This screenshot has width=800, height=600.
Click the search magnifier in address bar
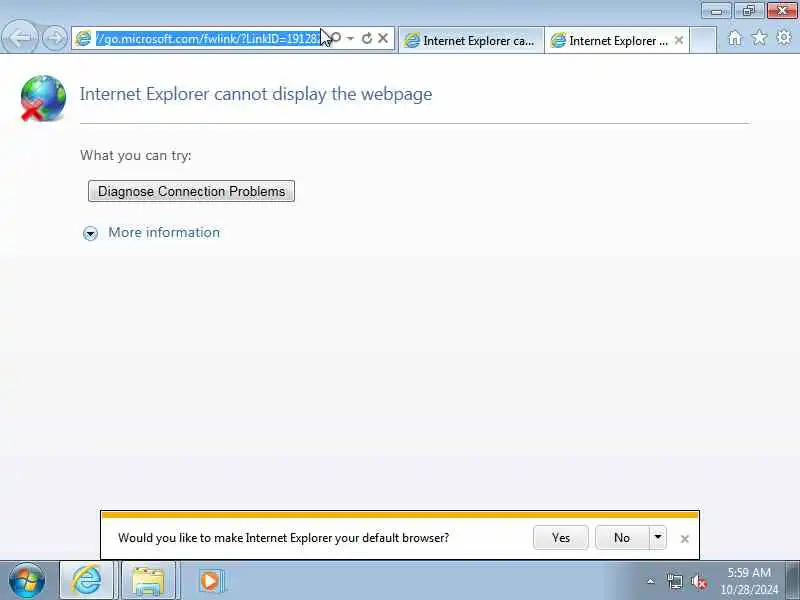click(x=336, y=38)
